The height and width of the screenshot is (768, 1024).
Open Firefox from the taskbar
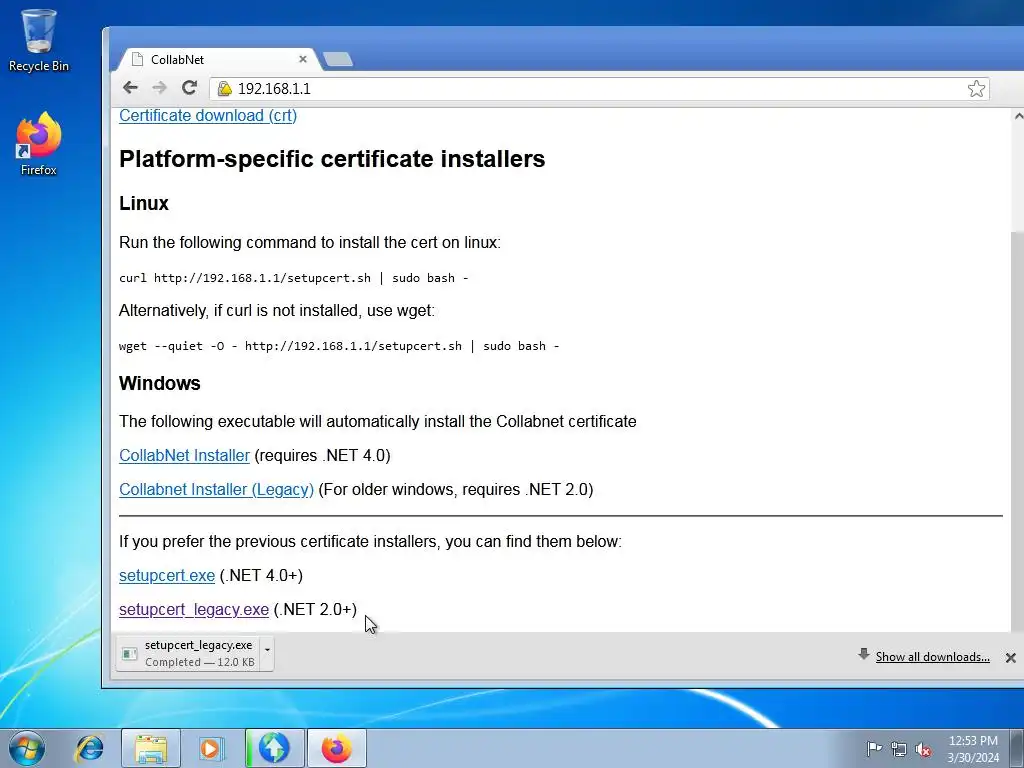tap(336, 748)
